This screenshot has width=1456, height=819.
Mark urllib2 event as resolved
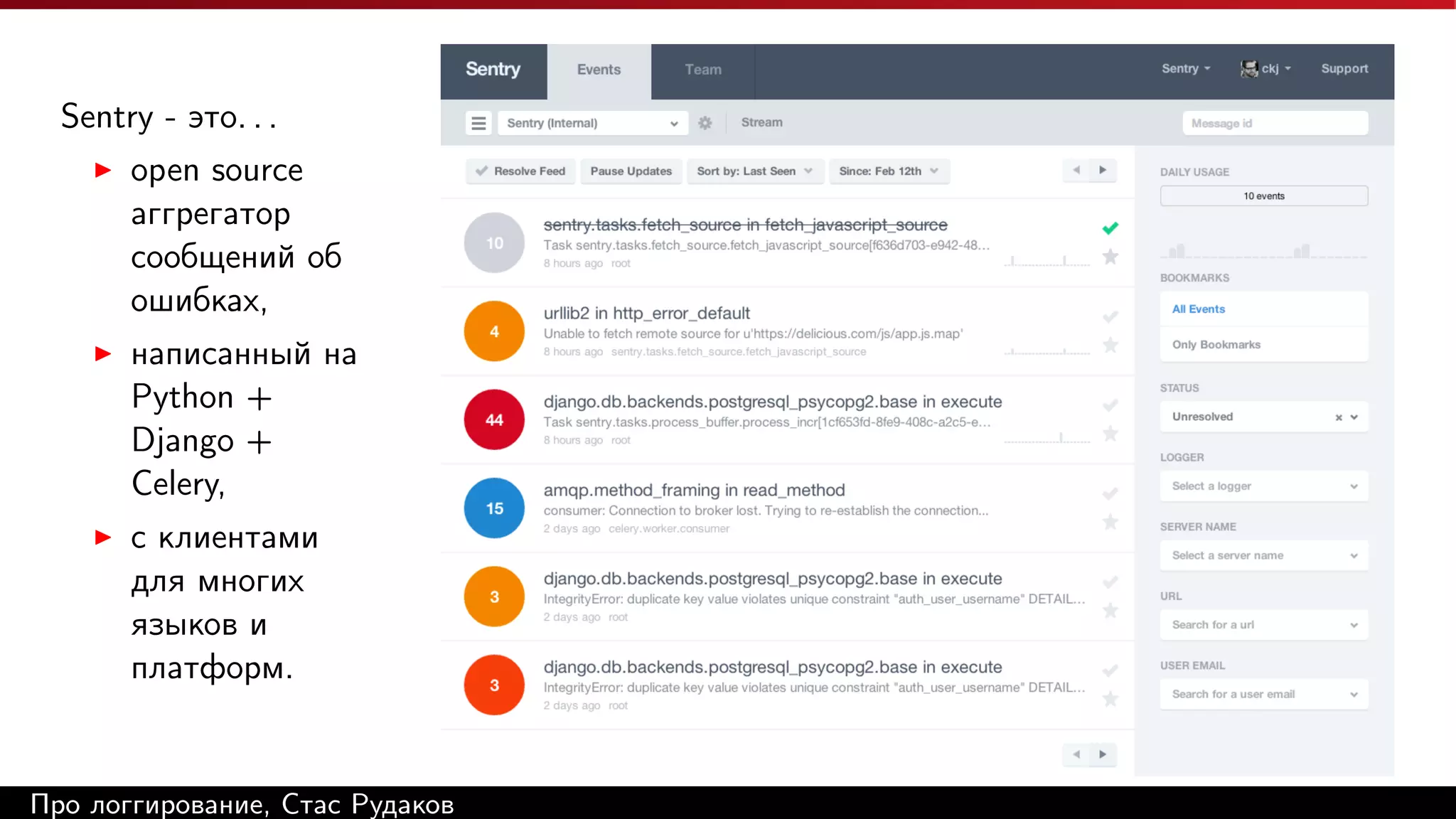click(x=1110, y=317)
